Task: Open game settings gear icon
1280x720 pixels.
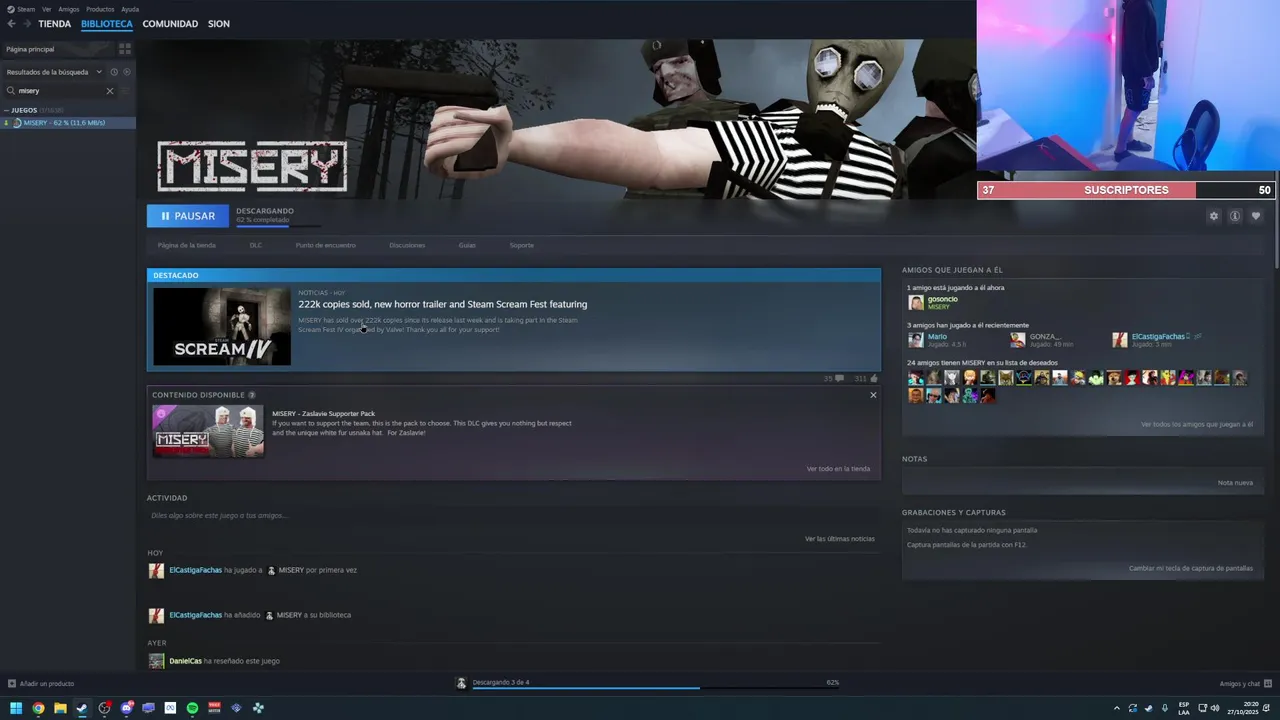Action: pos(1214,216)
